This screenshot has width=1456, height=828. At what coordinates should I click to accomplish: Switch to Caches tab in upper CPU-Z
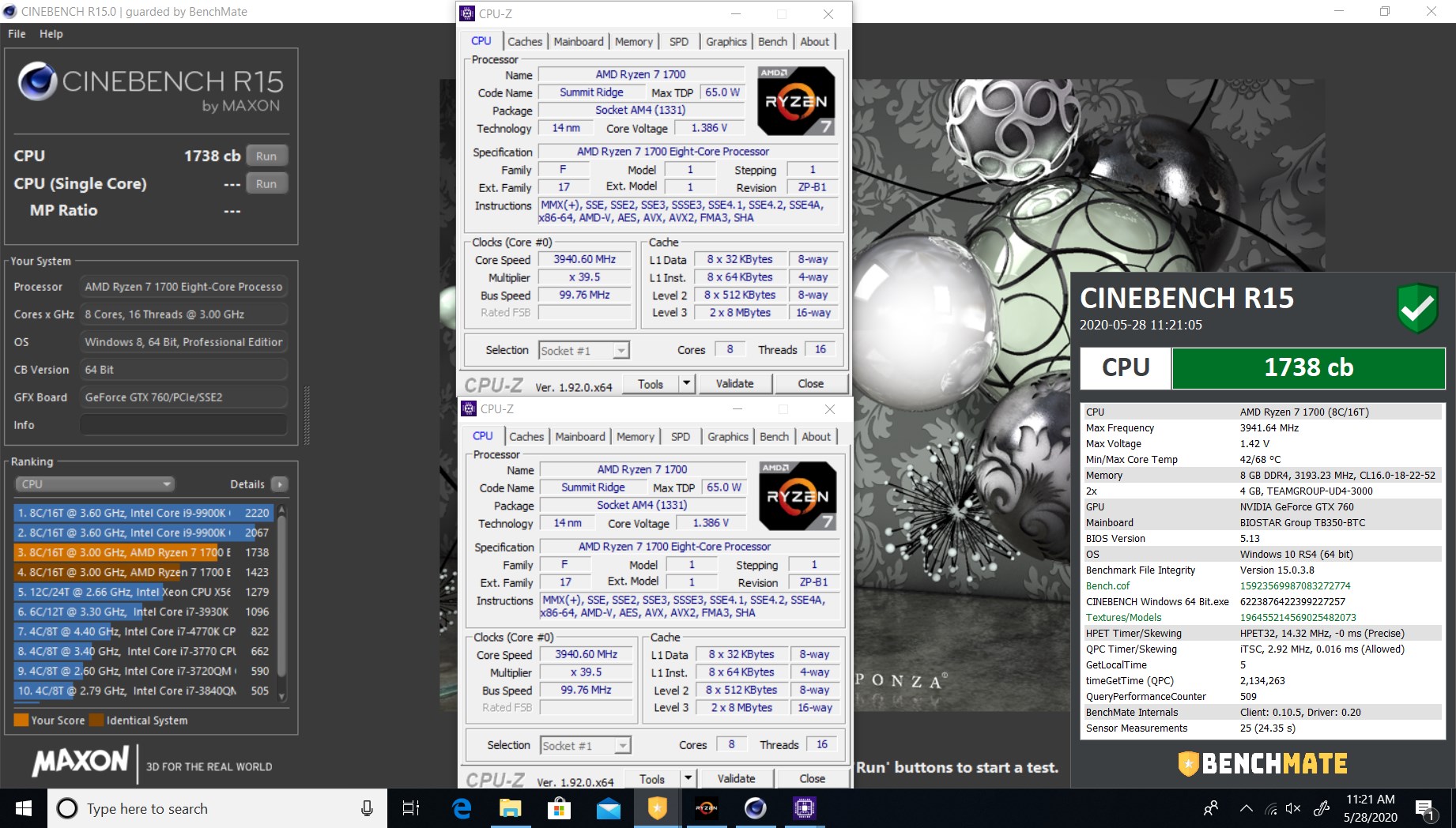click(525, 41)
